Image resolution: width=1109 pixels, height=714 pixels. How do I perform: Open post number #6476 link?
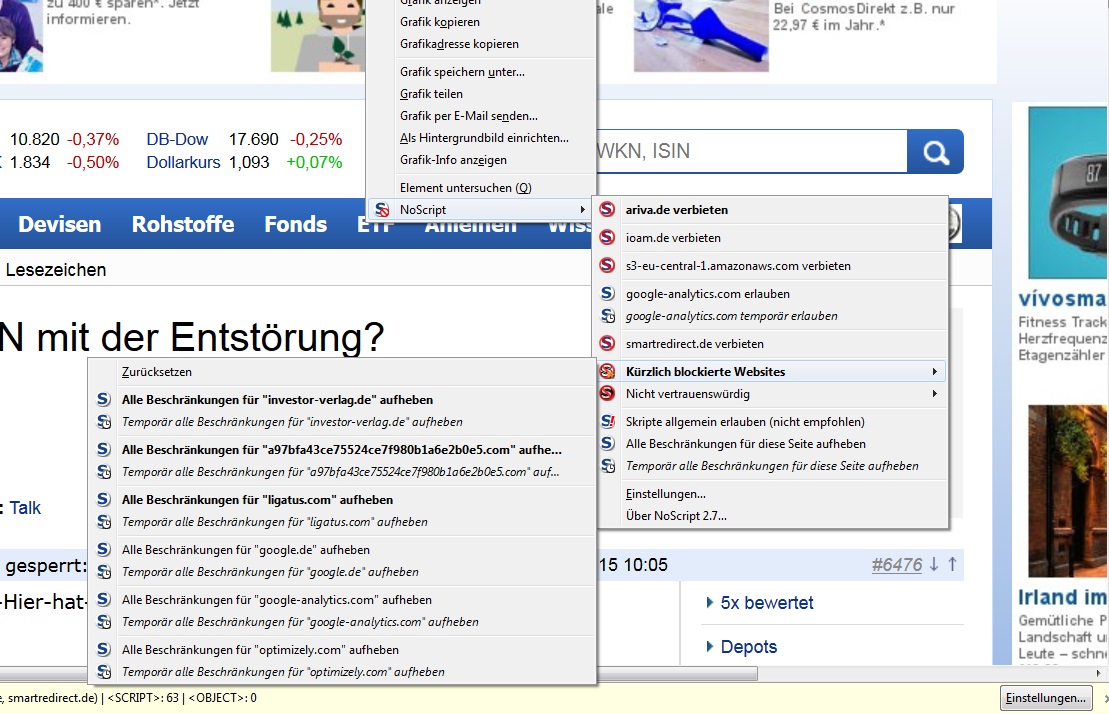[897, 565]
